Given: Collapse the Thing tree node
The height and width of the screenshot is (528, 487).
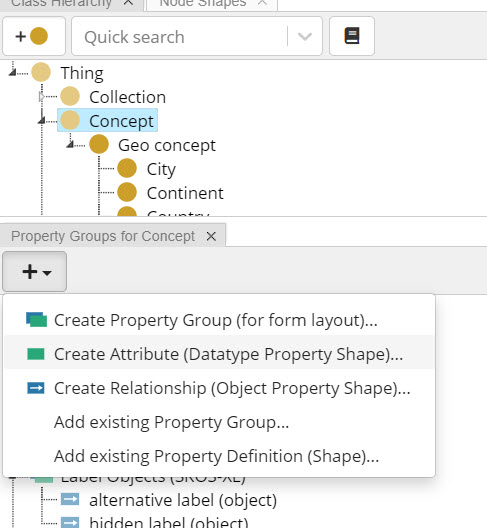Looking at the screenshot, I should (x=12, y=72).
